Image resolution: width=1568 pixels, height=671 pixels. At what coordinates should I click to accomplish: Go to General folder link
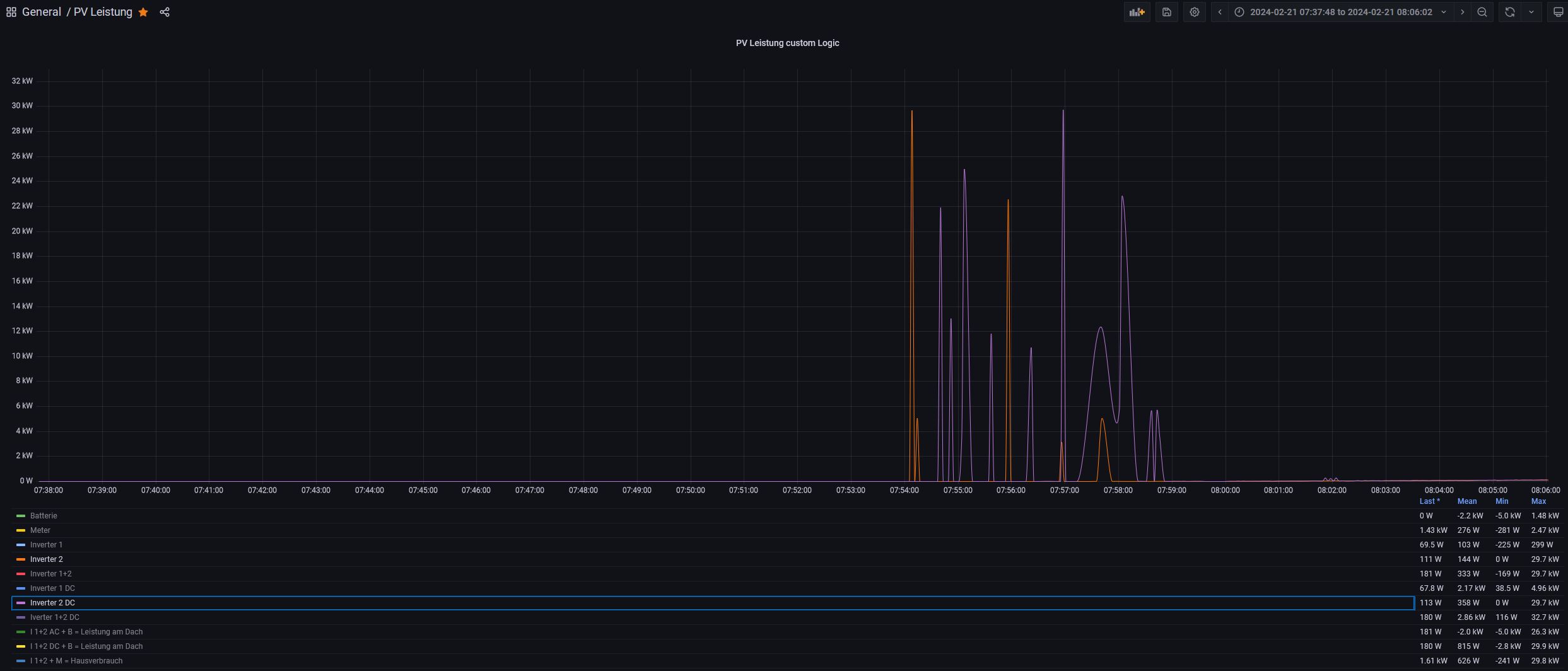point(42,12)
